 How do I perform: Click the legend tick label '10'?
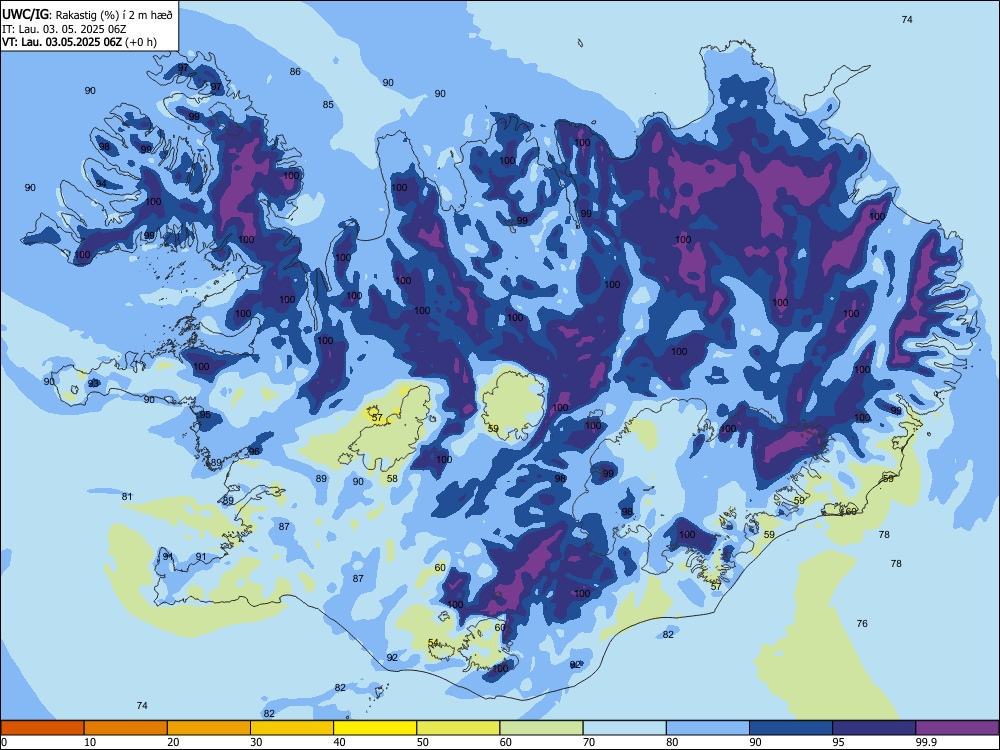click(x=90, y=742)
